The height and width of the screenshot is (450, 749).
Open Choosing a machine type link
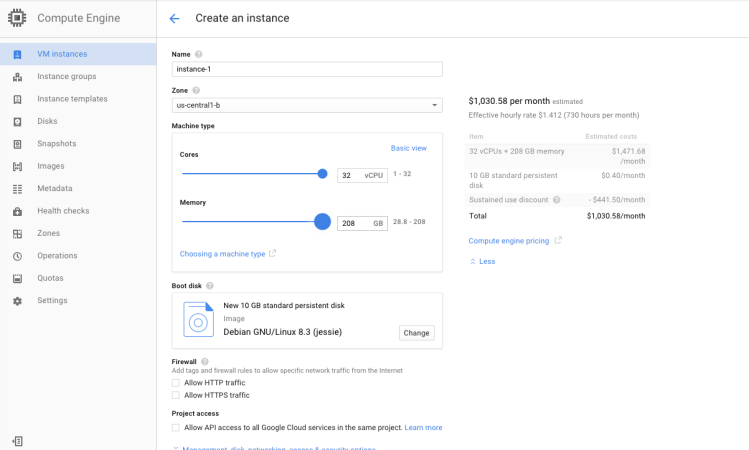click(222, 254)
